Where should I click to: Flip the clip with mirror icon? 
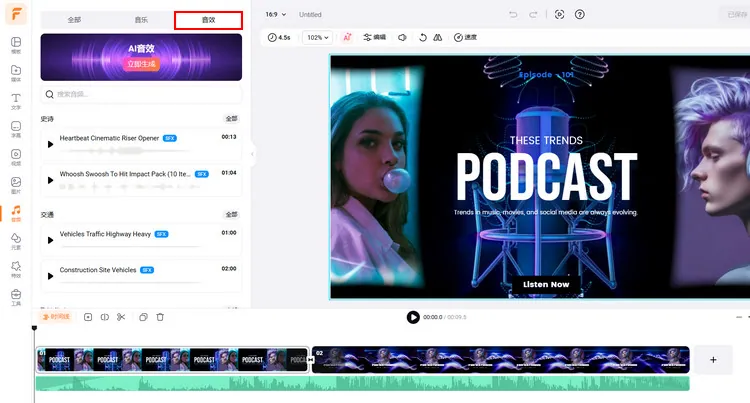(438, 37)
